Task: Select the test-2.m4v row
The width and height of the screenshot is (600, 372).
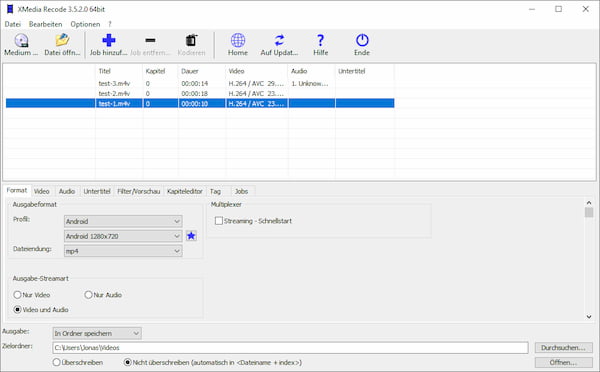Action: 200,93
